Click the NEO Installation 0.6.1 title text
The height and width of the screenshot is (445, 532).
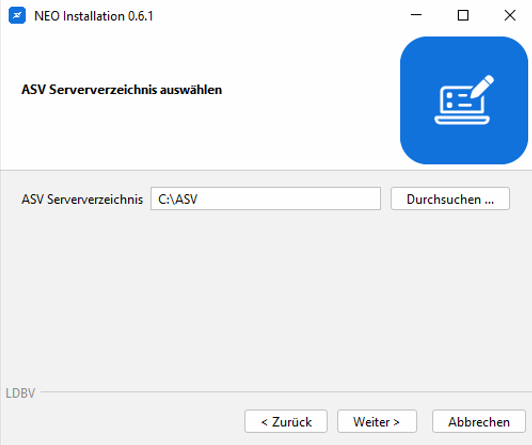point(94,16)
